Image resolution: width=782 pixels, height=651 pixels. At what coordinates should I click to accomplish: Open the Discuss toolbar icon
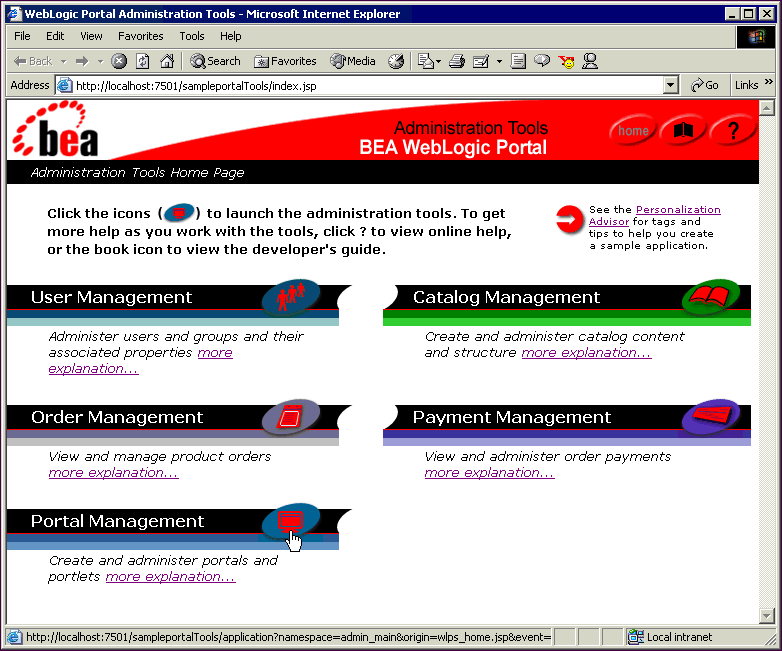pos(542,61)
